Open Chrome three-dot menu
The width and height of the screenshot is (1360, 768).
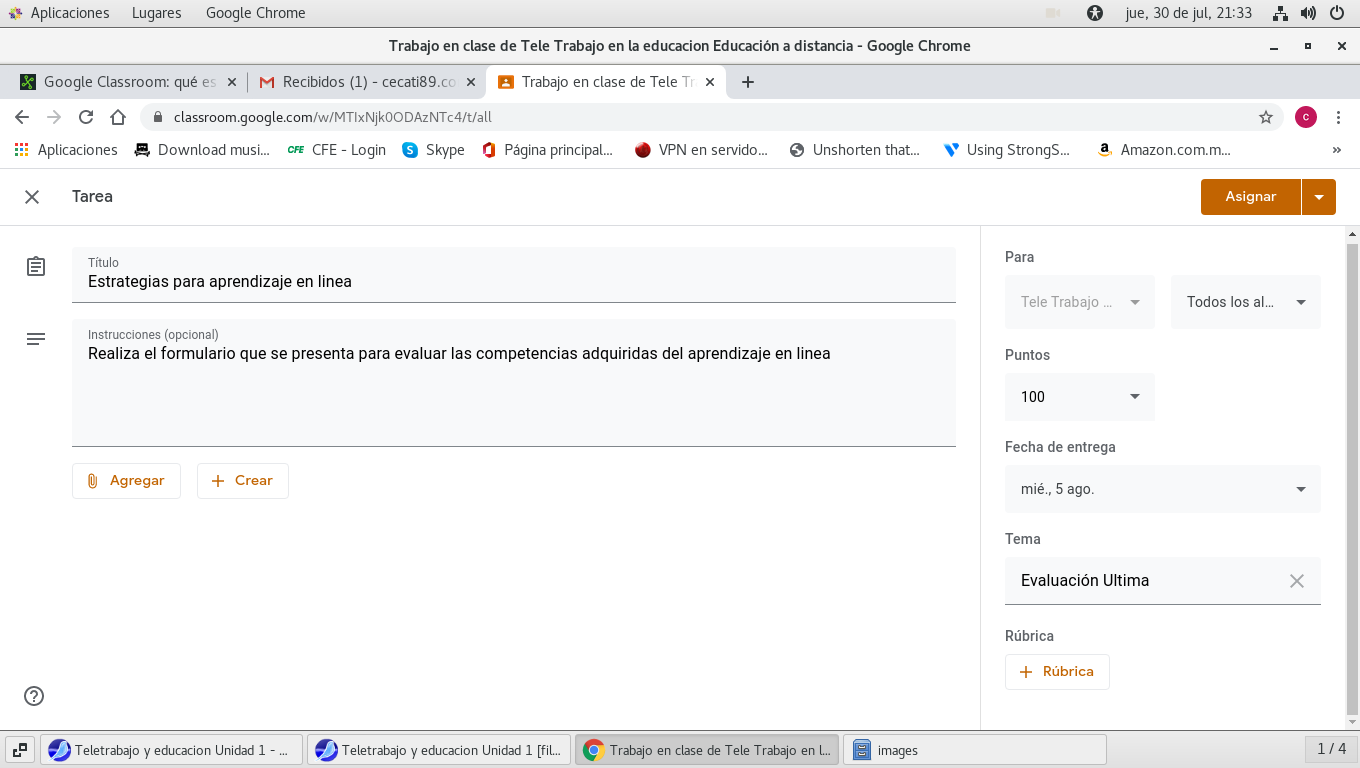[x=1338, y=117]
